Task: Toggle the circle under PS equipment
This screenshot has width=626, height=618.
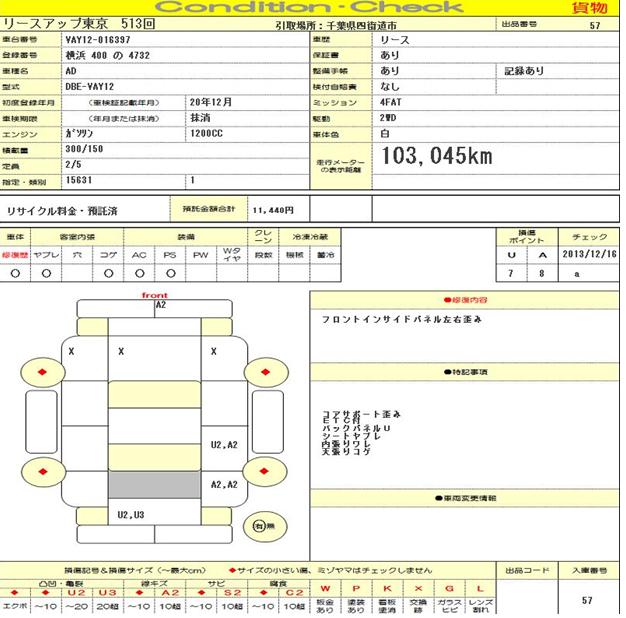Action: (x=169, y=272)
